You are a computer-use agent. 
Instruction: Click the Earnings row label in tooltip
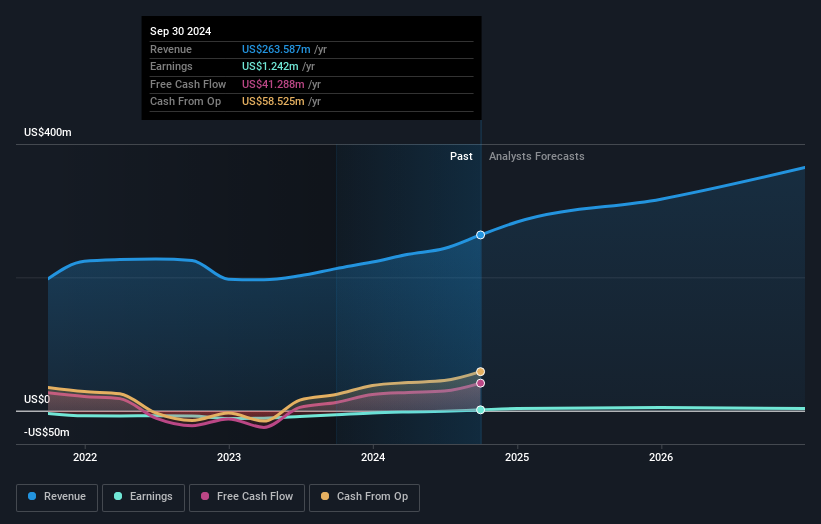coord(171,66)
